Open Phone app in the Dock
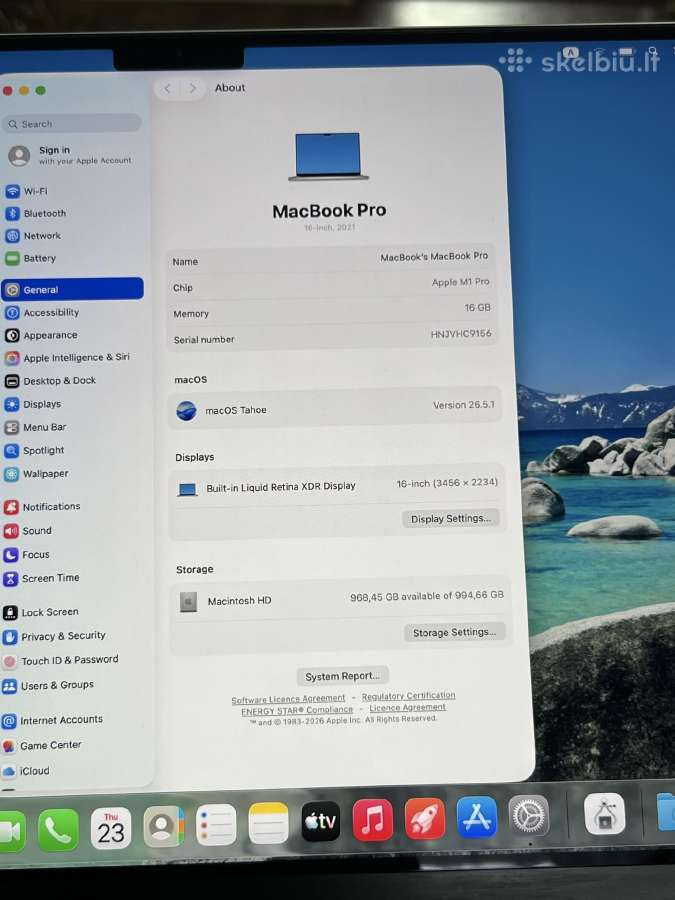Image resolution: width=675 pixels, height=900 pixels. [x=59, y=829]
